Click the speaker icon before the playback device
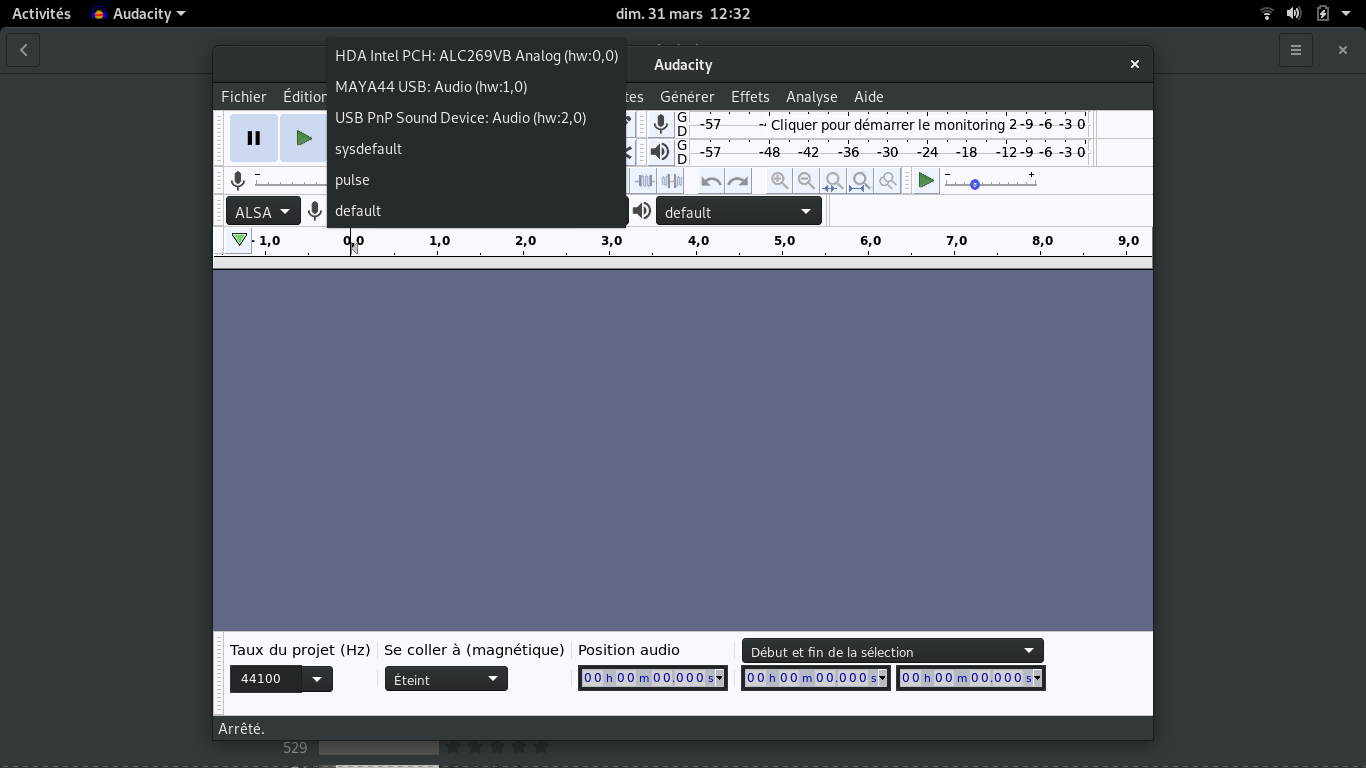Image resolution: width=1366 pixels, height=768 pixels. 642,211
